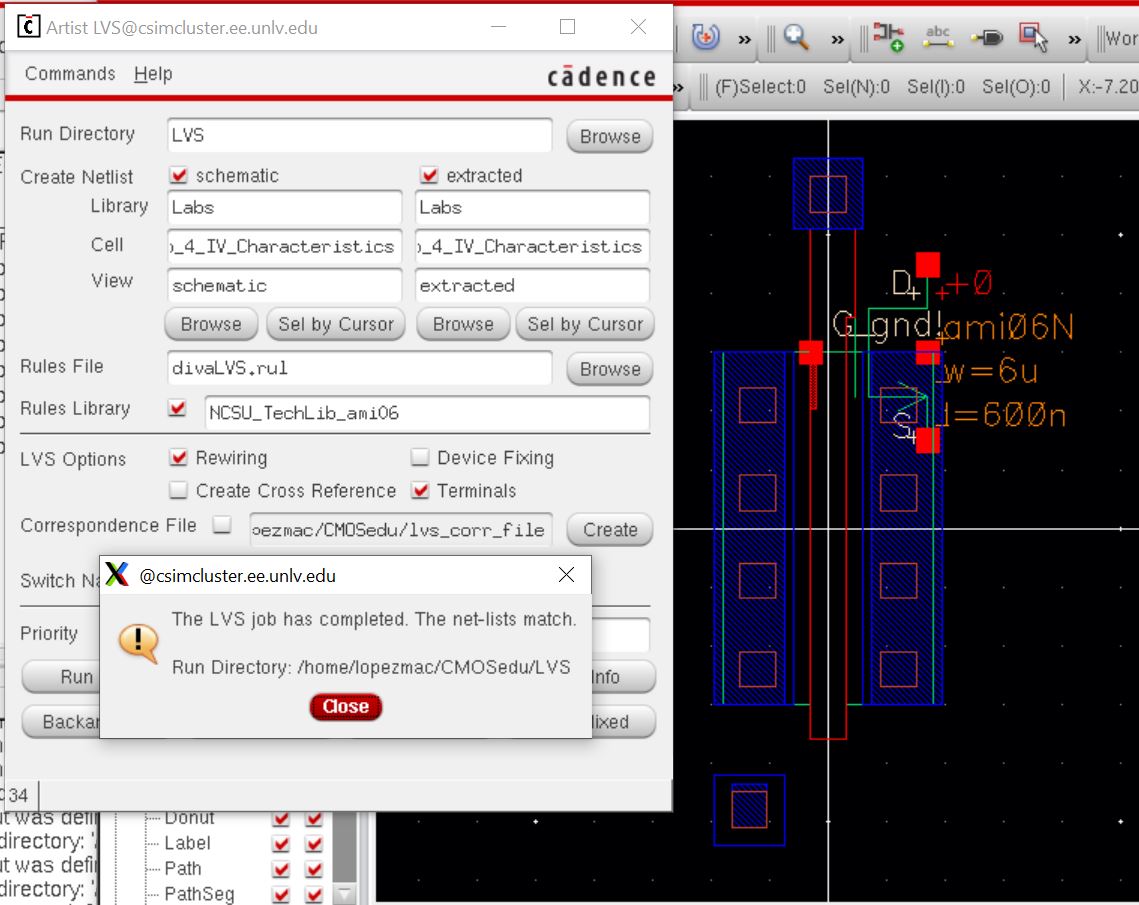Open the Help menu
1139x905 pixels.
click(x=153, y=74)
